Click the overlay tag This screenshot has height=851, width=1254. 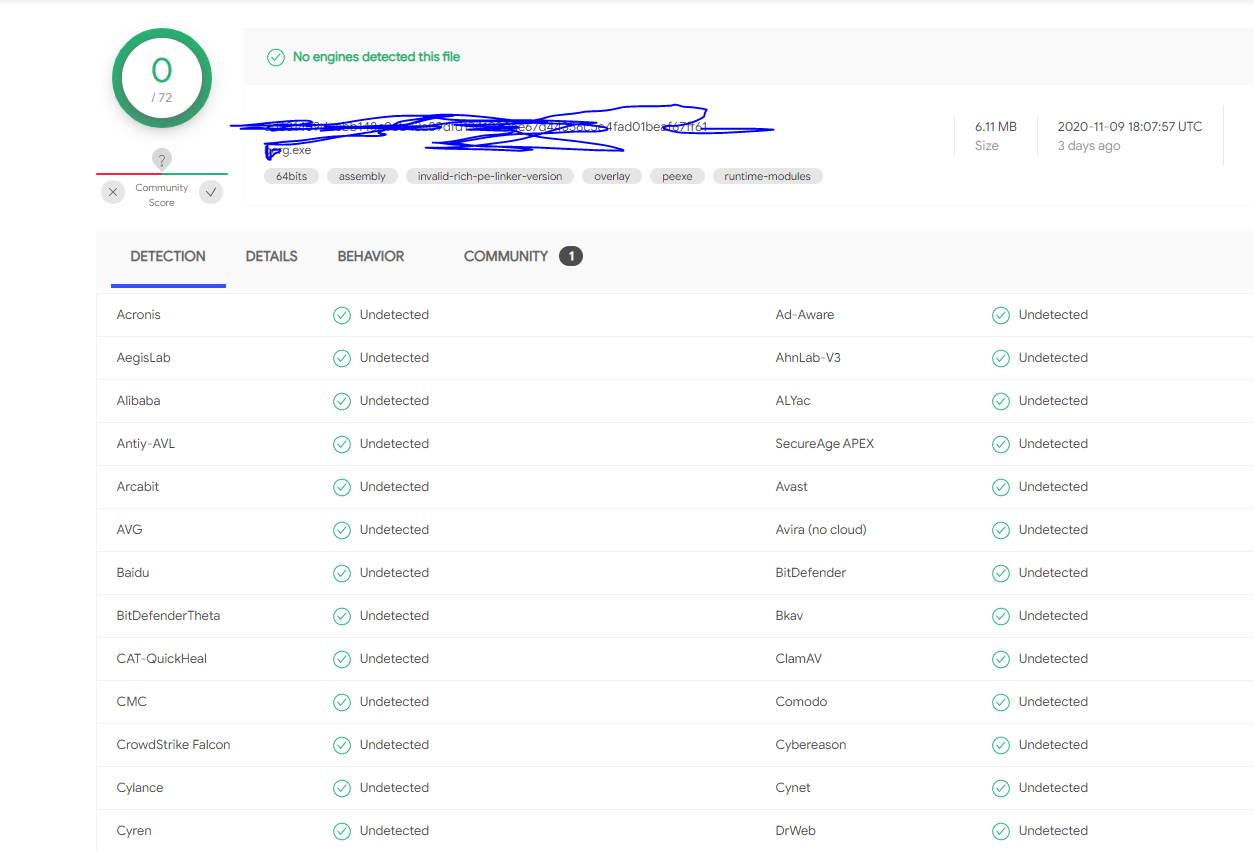612,176
